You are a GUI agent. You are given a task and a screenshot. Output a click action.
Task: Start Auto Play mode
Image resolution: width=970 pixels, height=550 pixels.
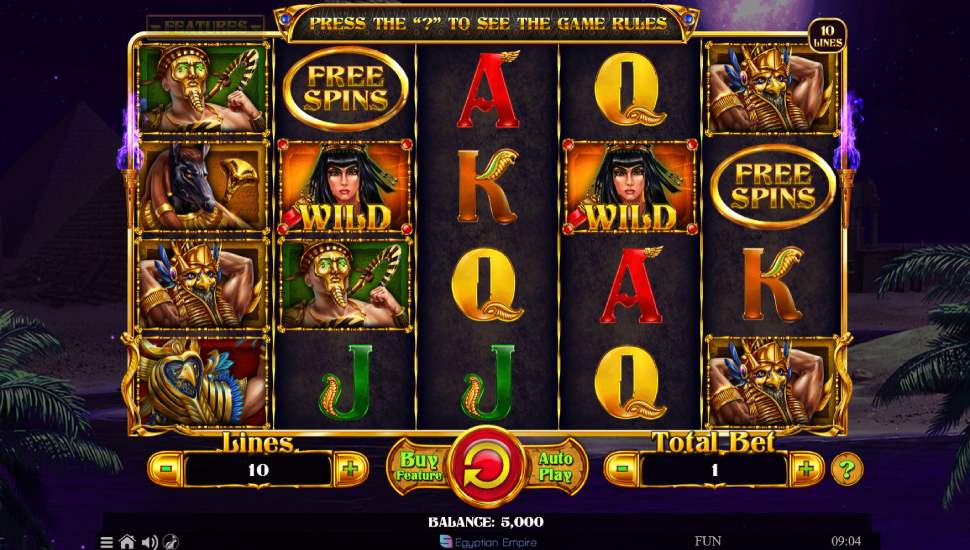click(x=555, y=467)
